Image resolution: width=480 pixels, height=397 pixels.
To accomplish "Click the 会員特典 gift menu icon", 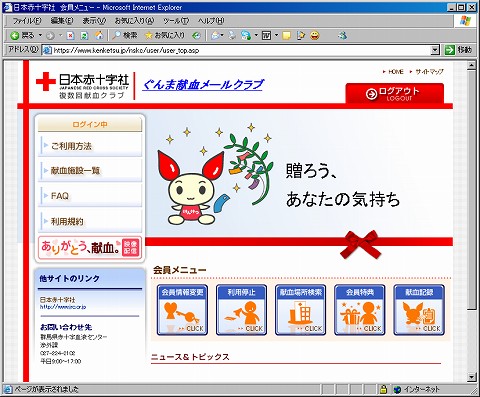I will point(360,310).
